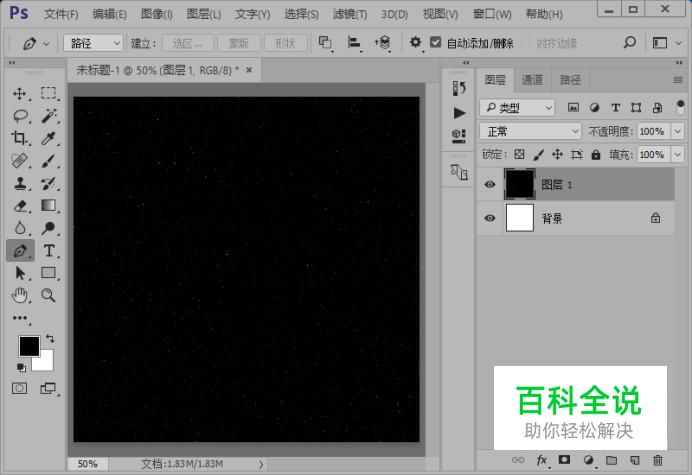Select the Path Selection tool
Viewport: 692px width, 475px height.
coord(19,273)
